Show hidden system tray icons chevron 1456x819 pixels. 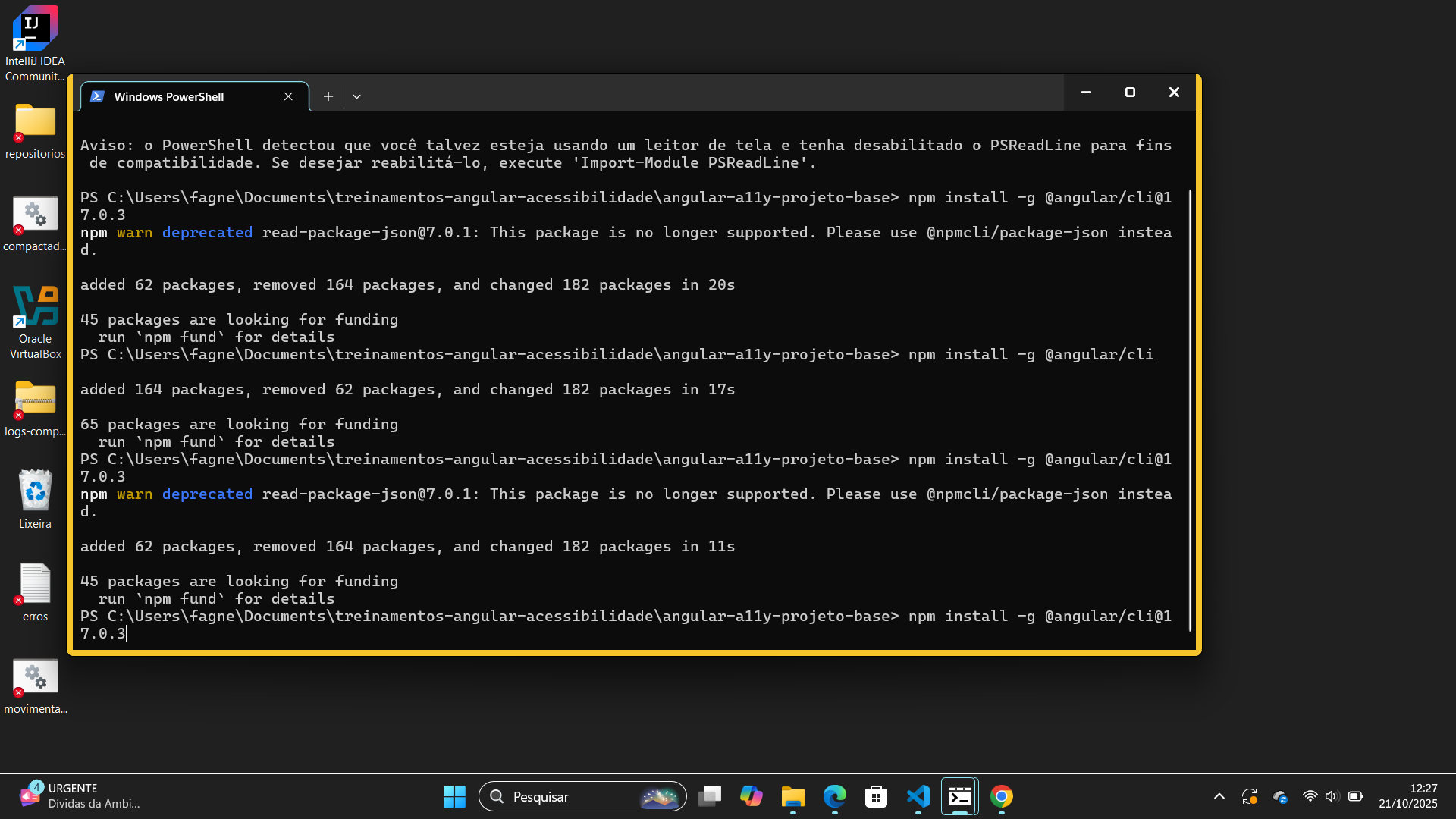1219,796
